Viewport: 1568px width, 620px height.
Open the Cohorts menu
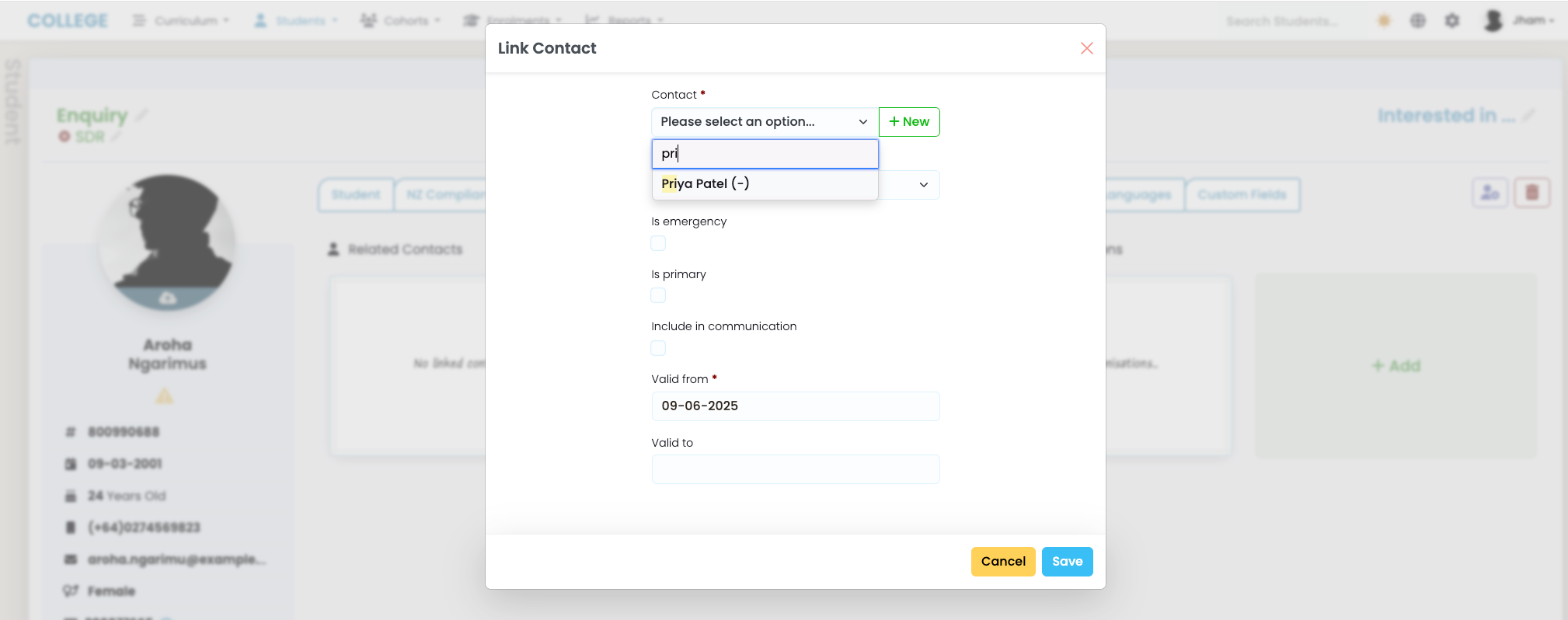(400, 21)
